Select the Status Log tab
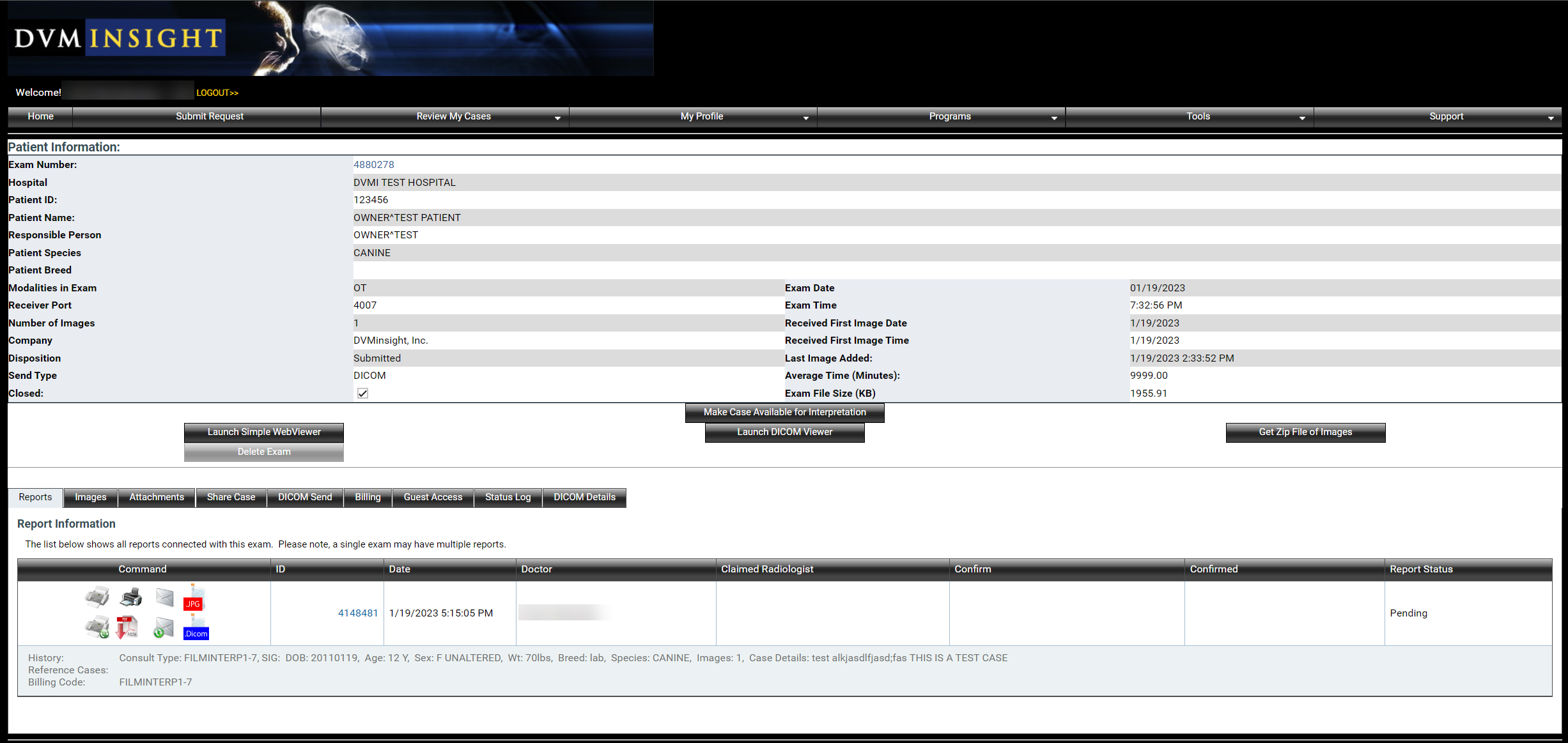The image size is (1568, 743). 508,497
